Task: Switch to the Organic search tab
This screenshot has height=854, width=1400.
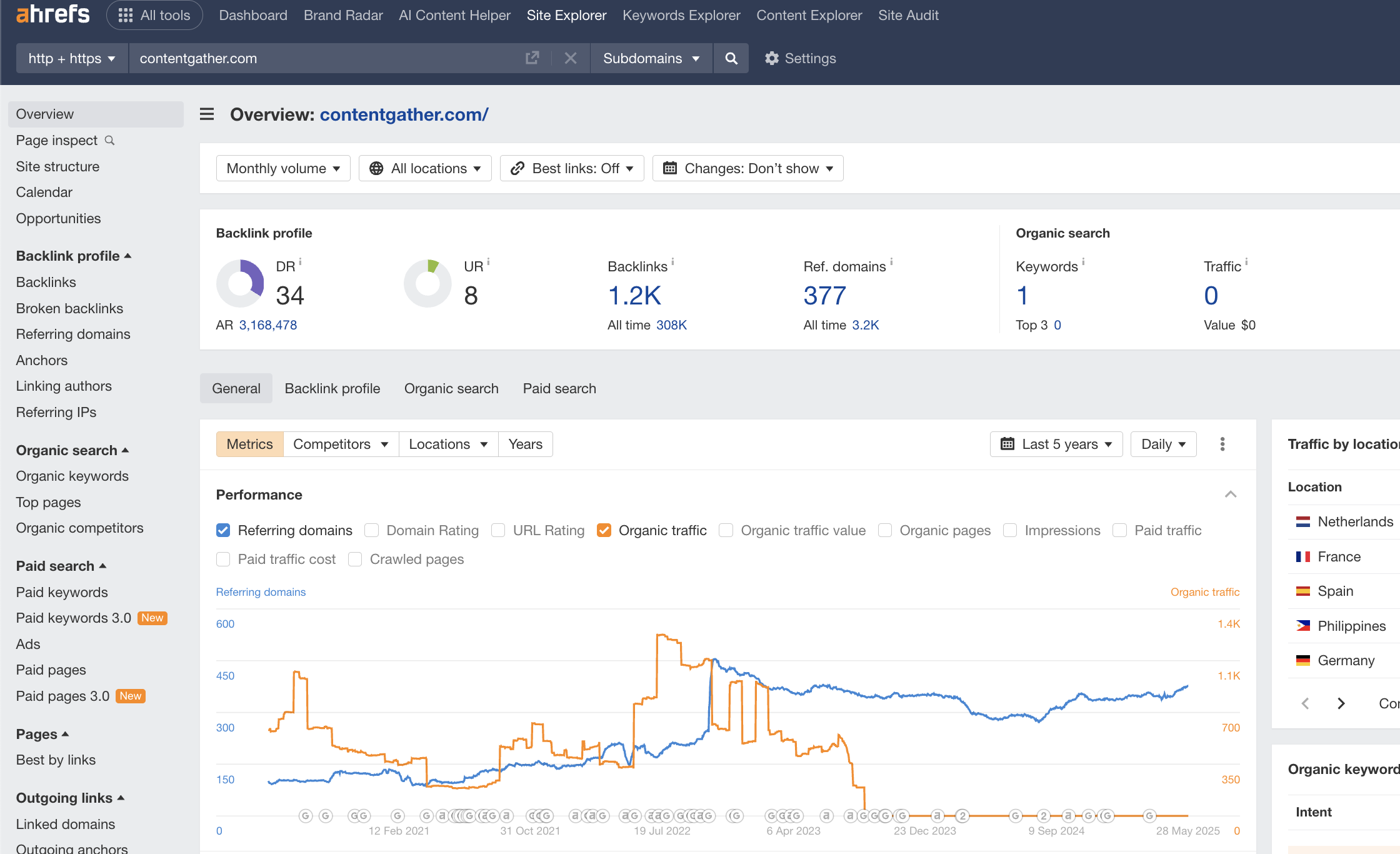Action: [x=451, y=388]
